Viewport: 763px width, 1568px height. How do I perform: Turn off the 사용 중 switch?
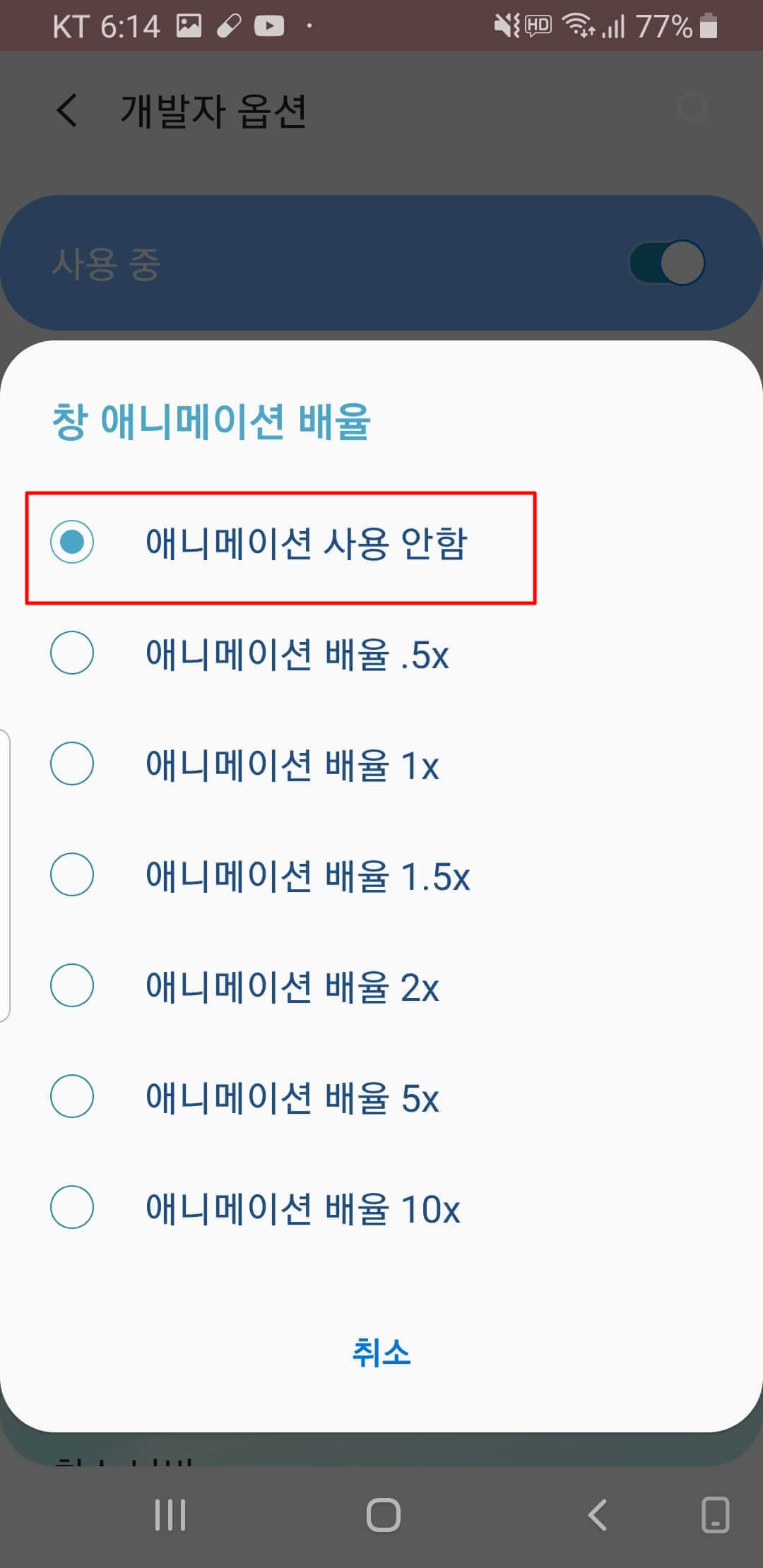pos(667,263)
